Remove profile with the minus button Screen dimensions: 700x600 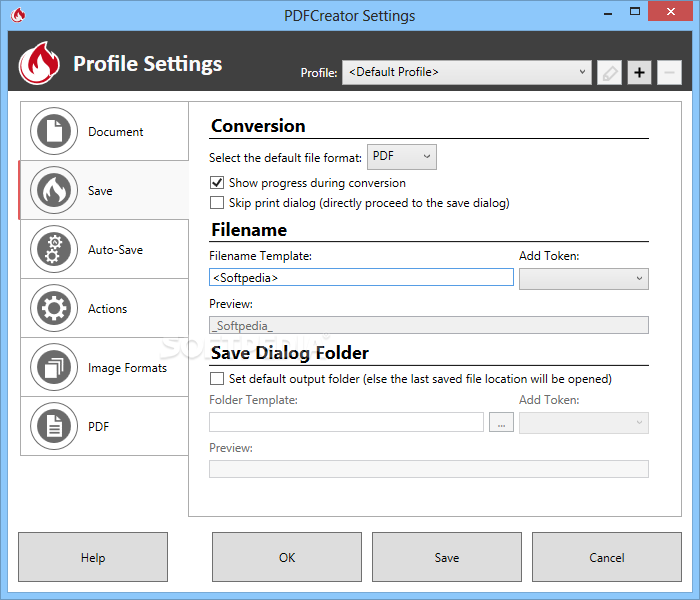coord(669,72)
